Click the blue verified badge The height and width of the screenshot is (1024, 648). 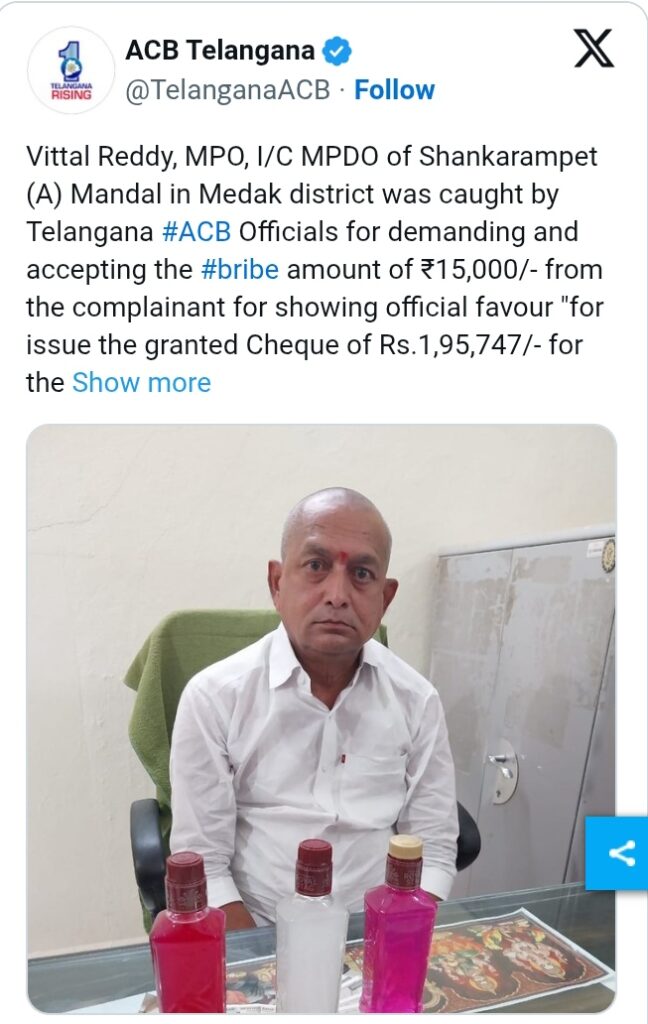pyautogui.click(x=338, y=51)
